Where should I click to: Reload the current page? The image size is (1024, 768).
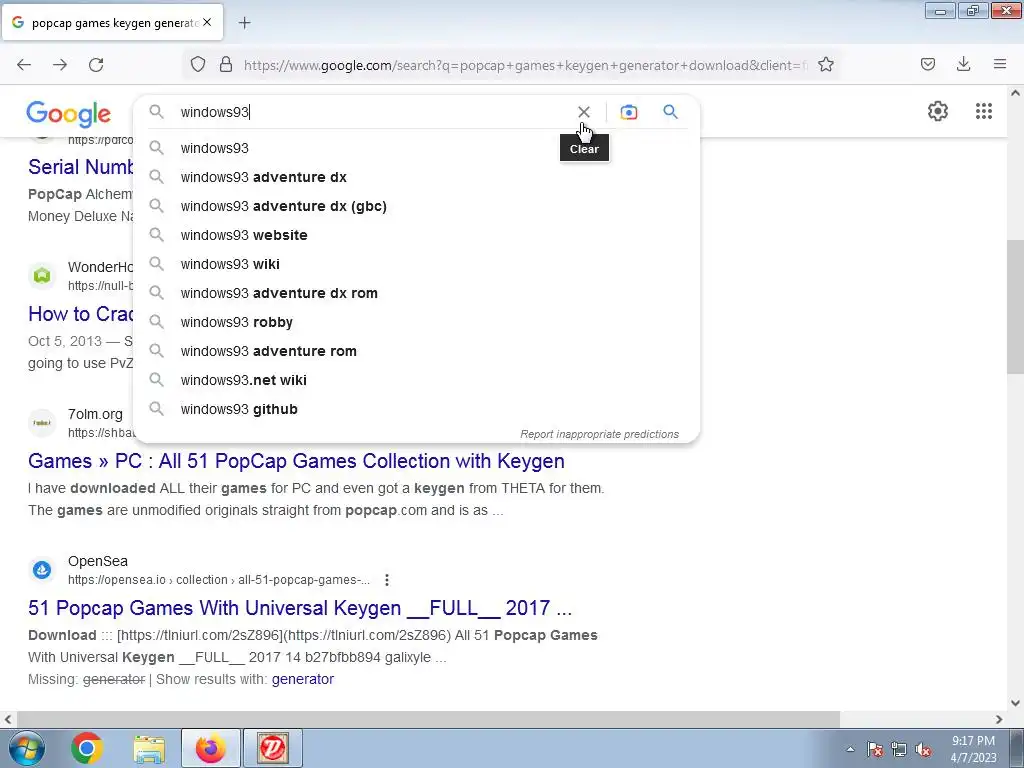tap(96, 65)
